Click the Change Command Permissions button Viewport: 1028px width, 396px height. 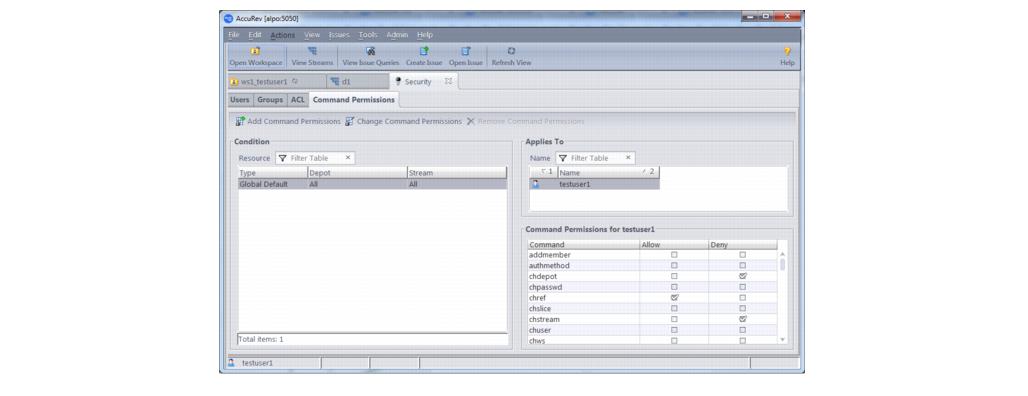point(403,121)
